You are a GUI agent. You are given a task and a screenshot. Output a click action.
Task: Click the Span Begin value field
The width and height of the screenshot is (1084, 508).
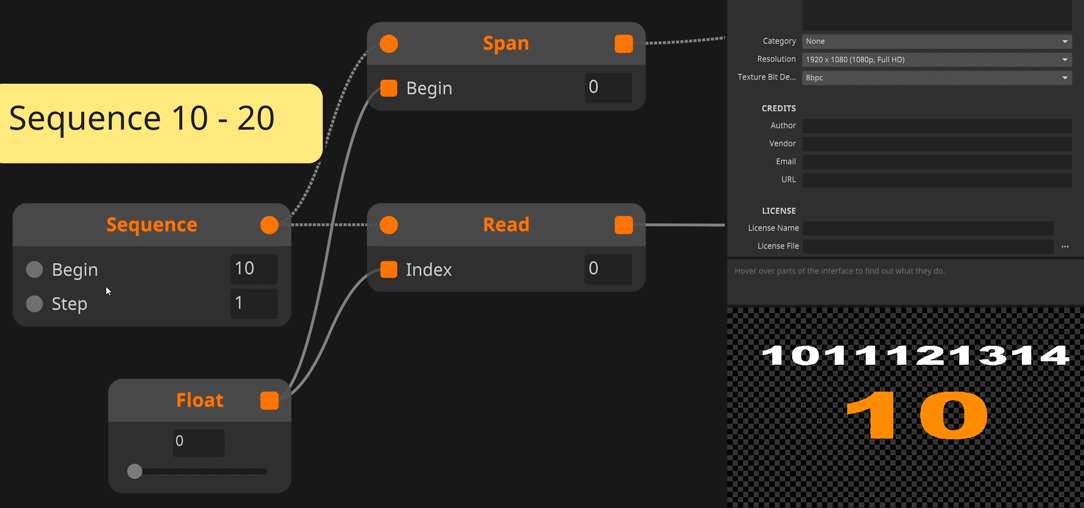(x=608, y=88)
